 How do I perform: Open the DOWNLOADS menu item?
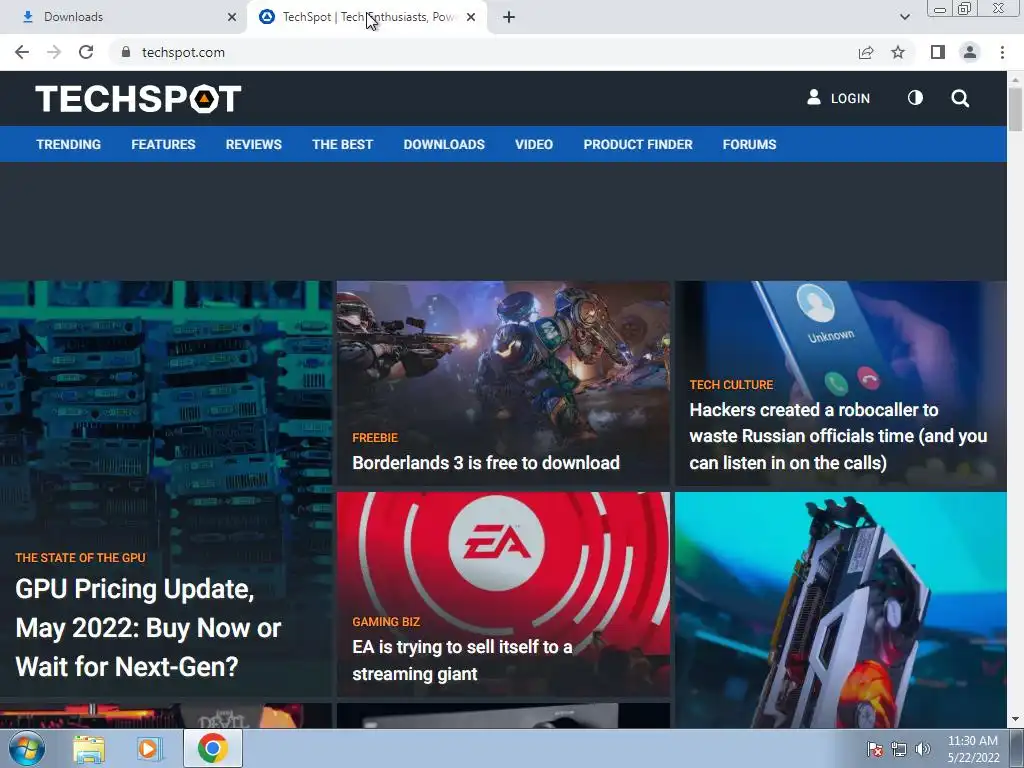click(444, 144)
